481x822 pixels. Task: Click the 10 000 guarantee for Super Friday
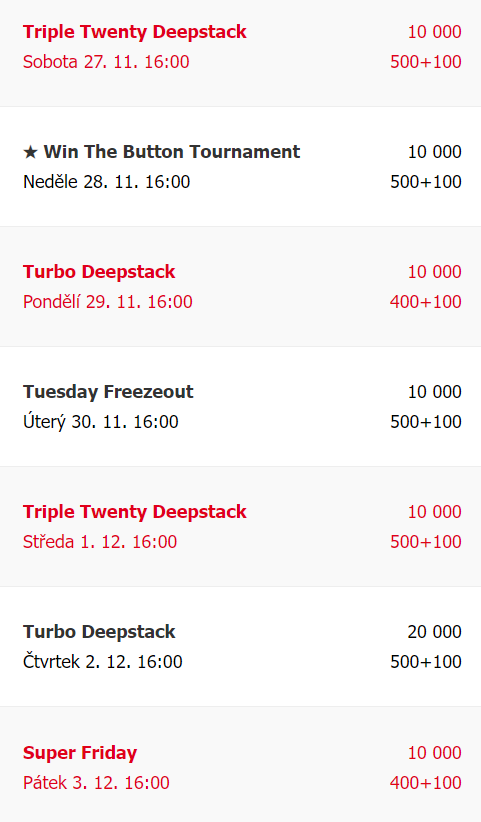pyautogui.click(x=434, y=753)
